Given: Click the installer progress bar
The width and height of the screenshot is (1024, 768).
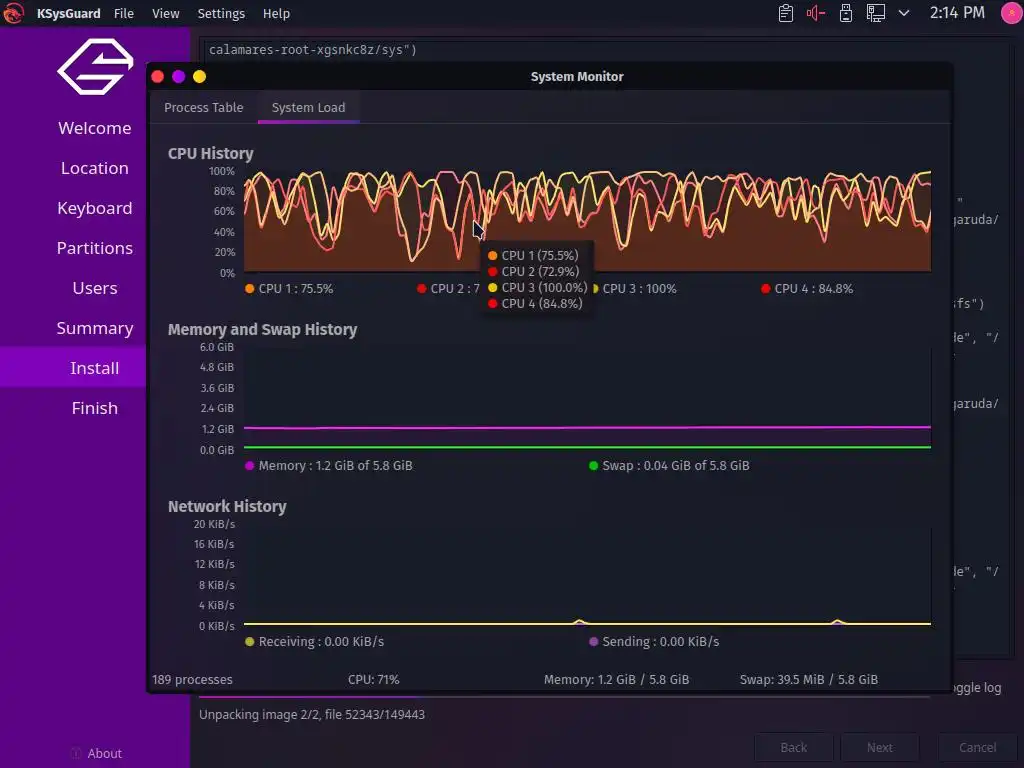Looking at the screenshot, I should 565,697.
